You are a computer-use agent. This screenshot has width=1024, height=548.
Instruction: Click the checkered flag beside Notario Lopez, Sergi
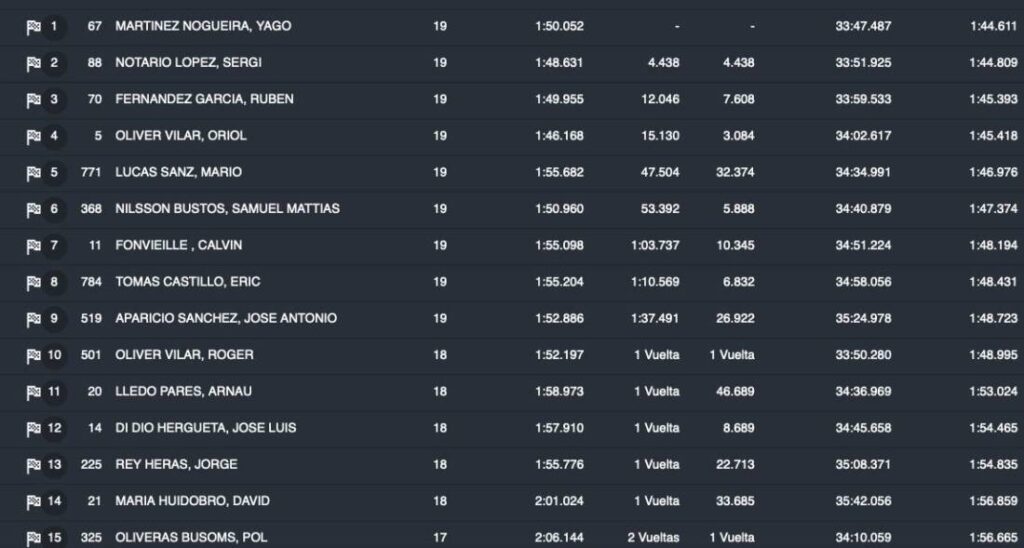(33, 63)
